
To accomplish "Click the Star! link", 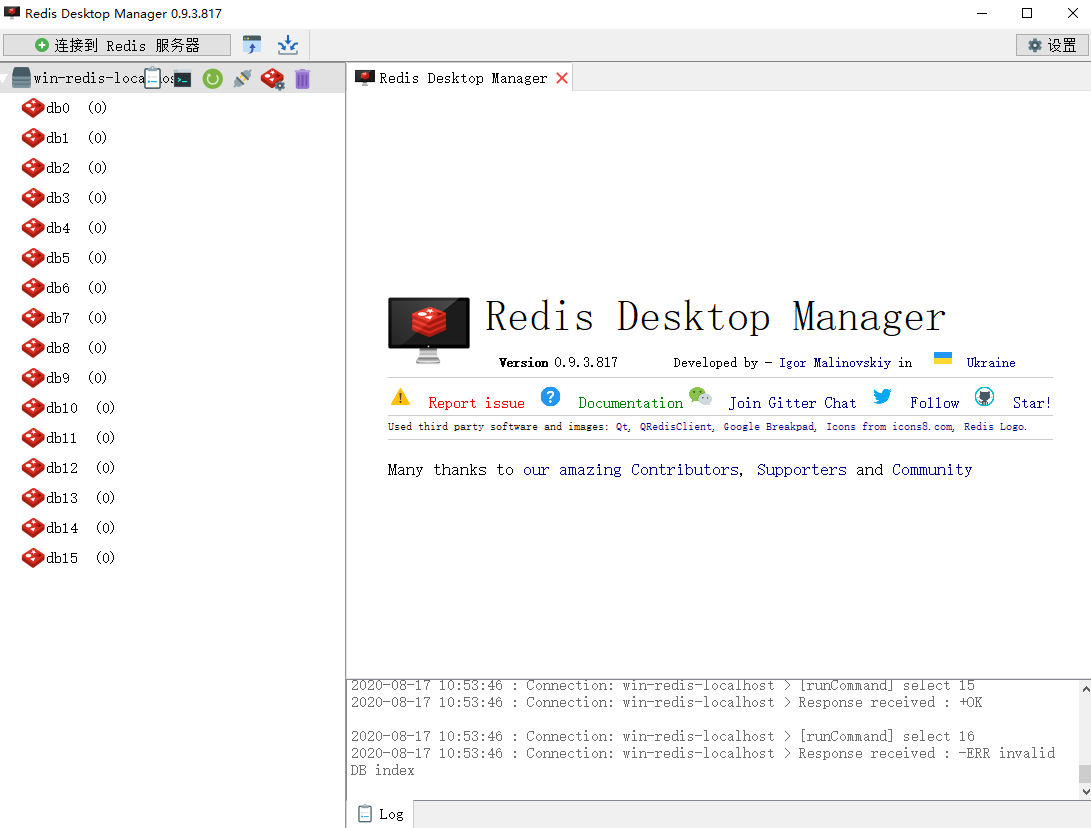I will (1031, 403).
